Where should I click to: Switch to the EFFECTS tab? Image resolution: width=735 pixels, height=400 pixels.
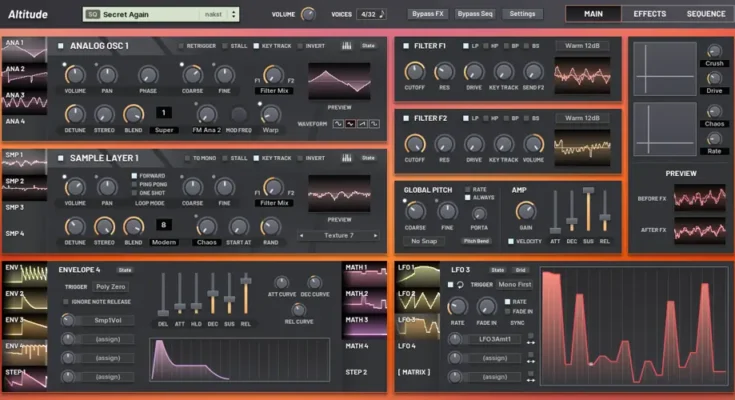coord(650,14)
